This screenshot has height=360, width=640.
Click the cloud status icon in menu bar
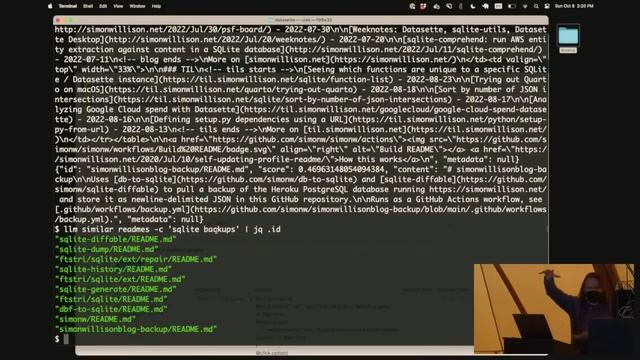pyautogui.click(x=436, y=6)
